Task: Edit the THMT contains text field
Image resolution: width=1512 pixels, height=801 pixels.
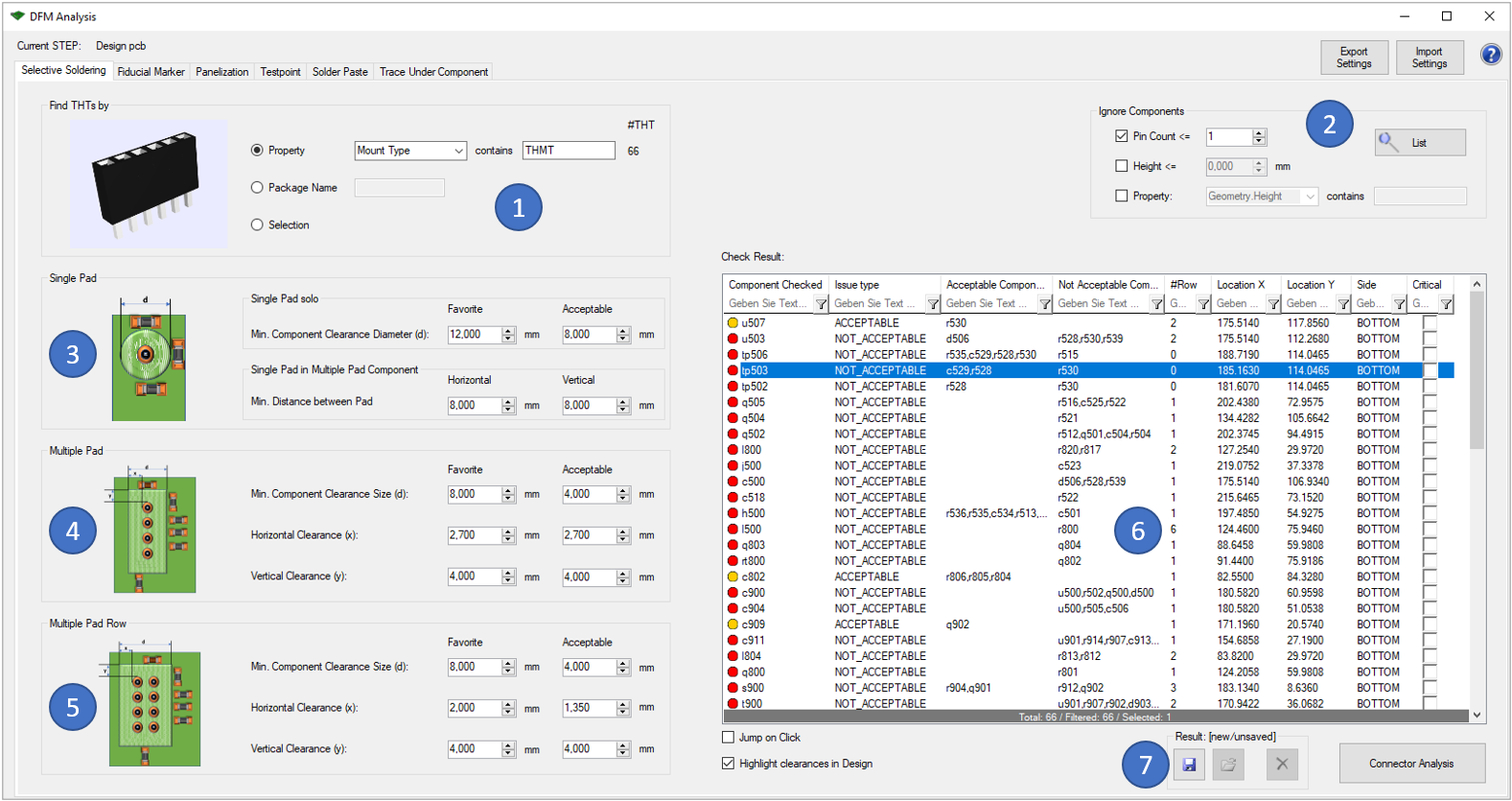Action: tap(569, 151)
